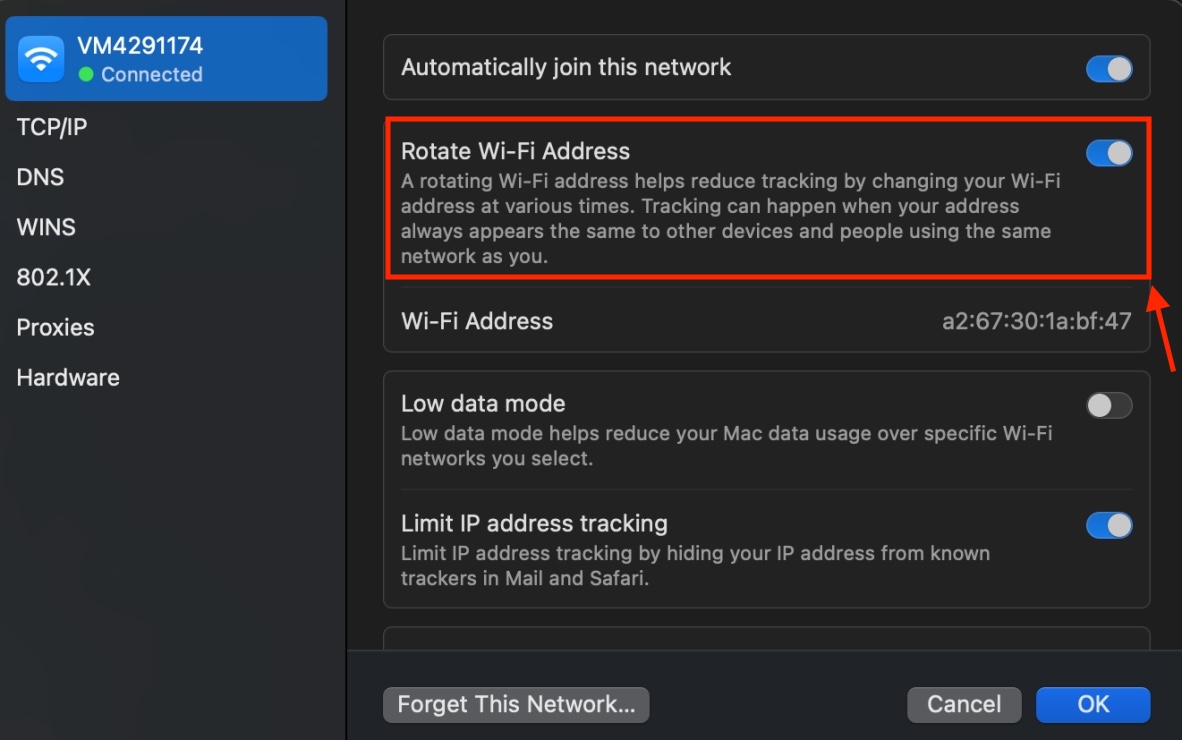Turn off Rotate Wi-Fi Address toggle
1182x740 pixels.
[x=1108, y=153]
